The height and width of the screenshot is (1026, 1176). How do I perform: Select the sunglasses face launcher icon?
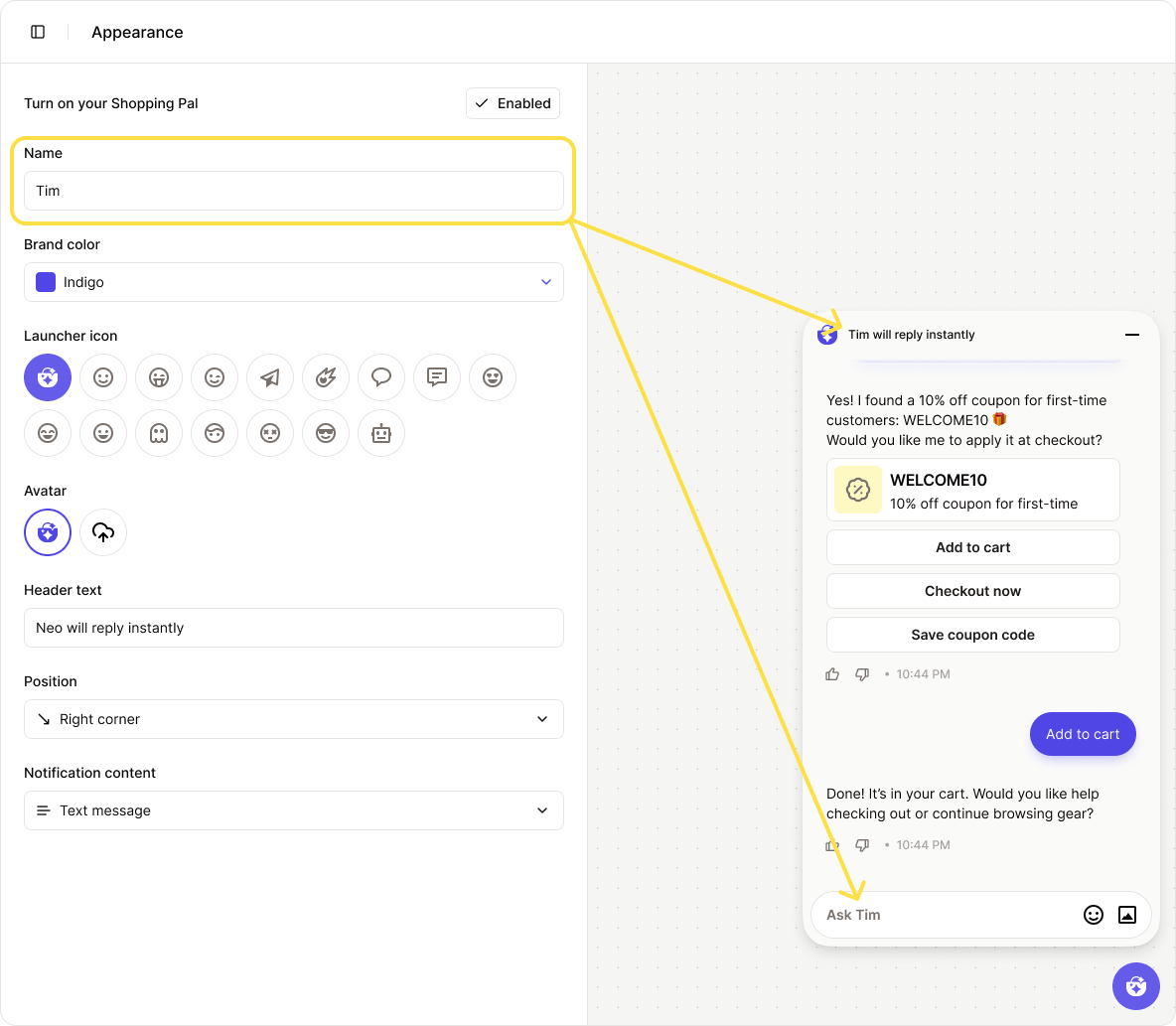[326, 433]
